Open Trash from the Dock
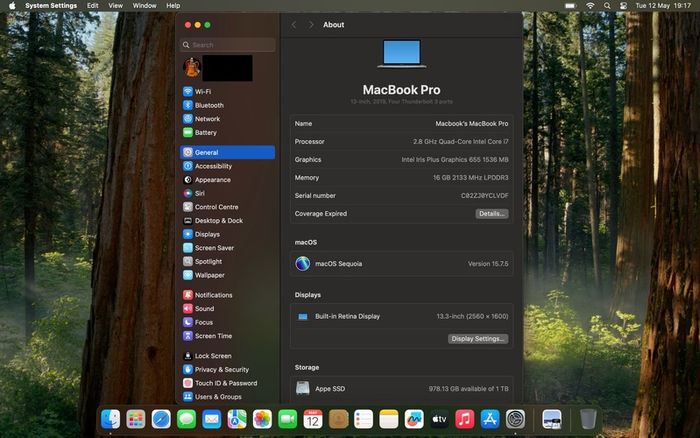700x438 pixels. (588, 419)
